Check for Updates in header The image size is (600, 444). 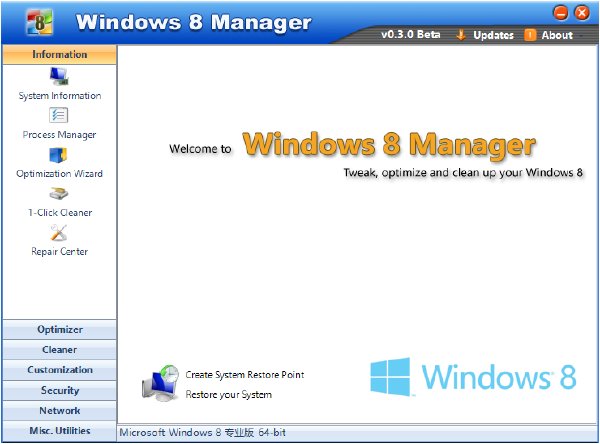point(493,35)
